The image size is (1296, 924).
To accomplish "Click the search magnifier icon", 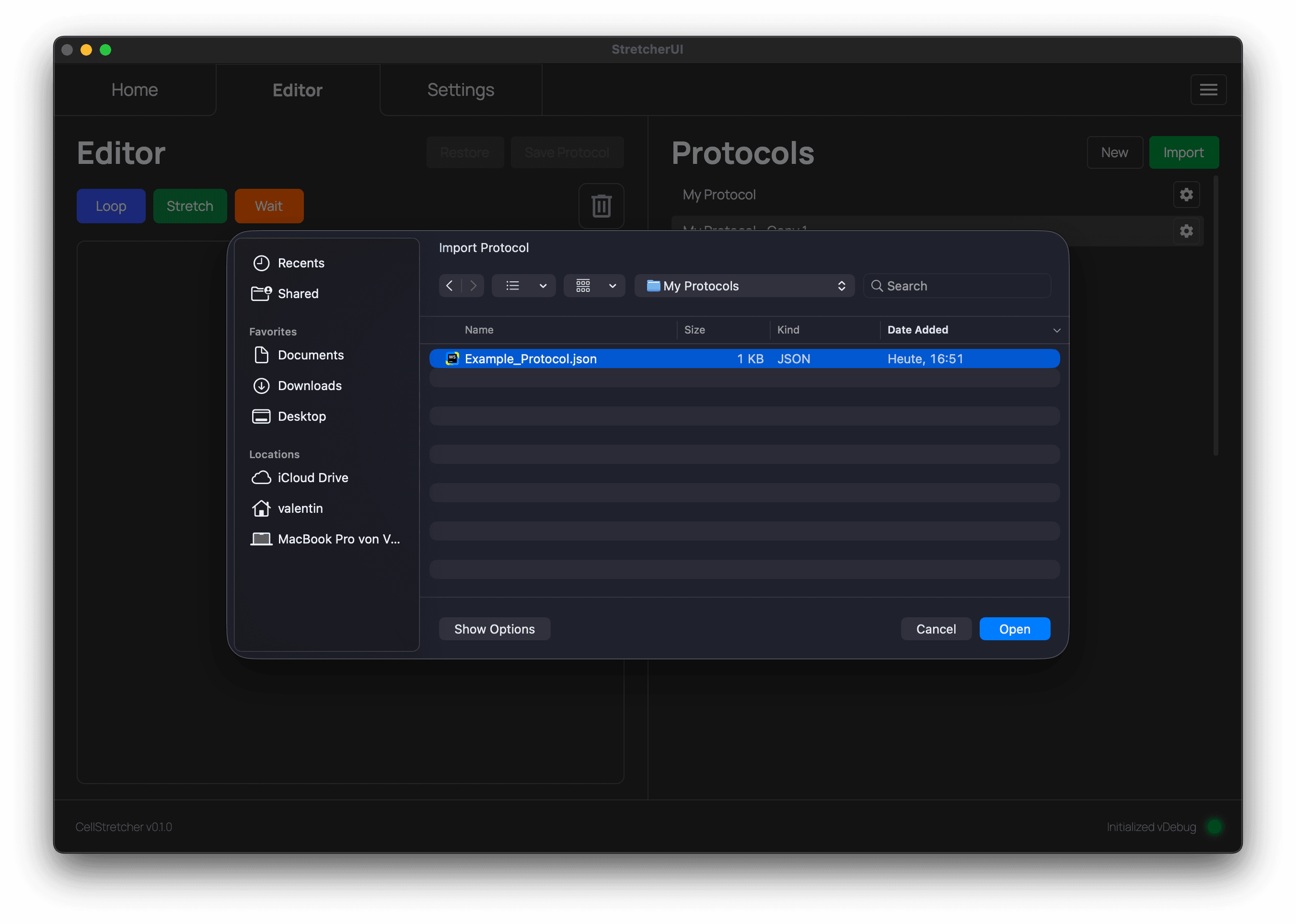I will pos(877,286).
